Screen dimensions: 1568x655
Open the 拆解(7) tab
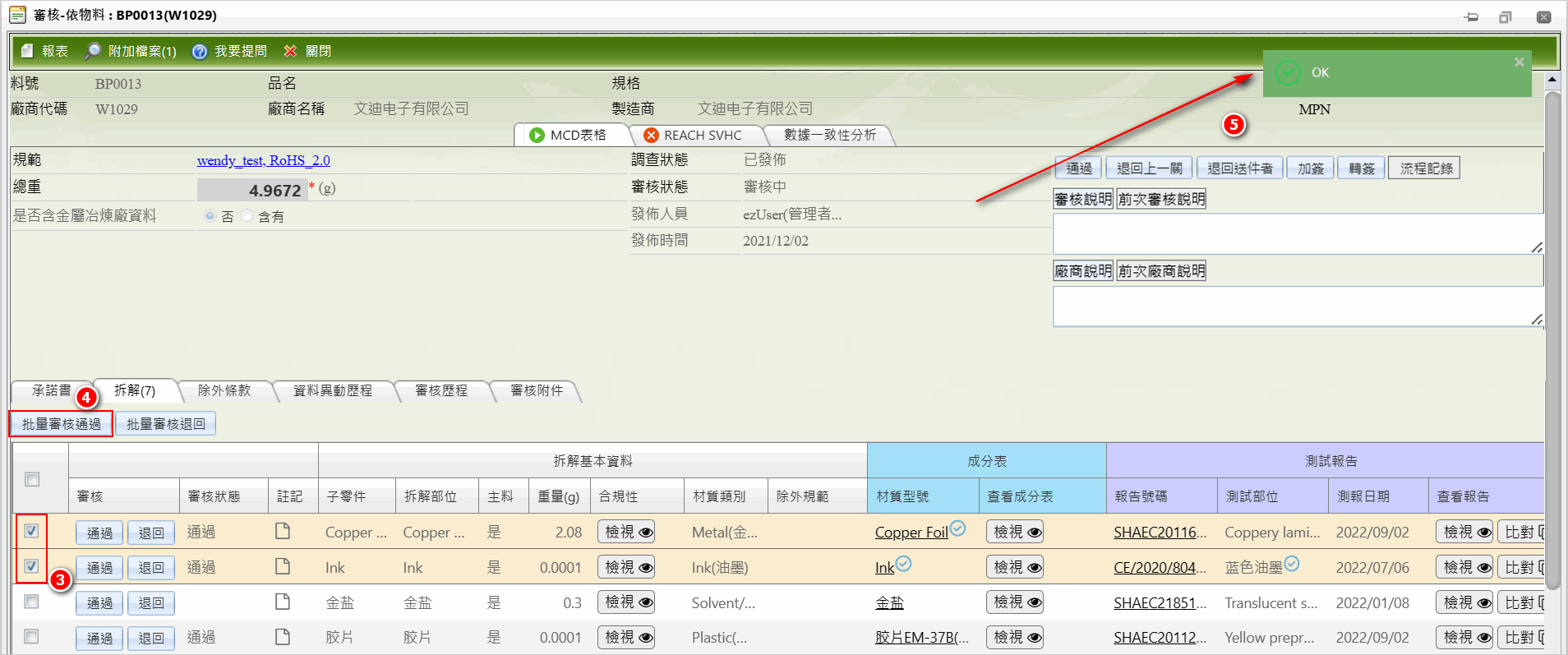[135, 390]
